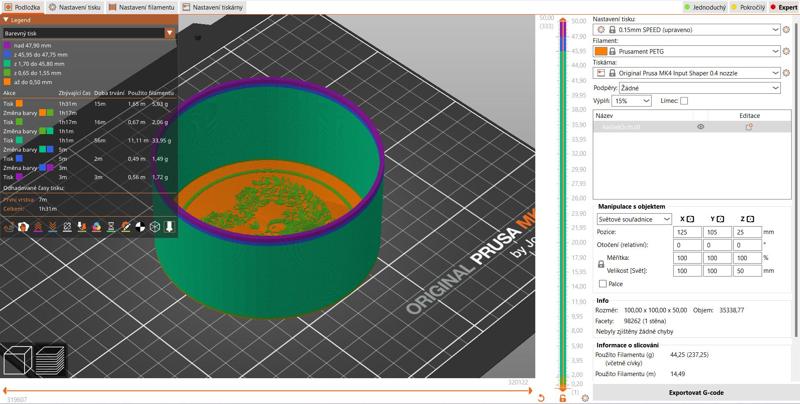Open the Barevný tisk view type dropdown
This screenshot has width=800, height=404.
(x=89, y=33)
